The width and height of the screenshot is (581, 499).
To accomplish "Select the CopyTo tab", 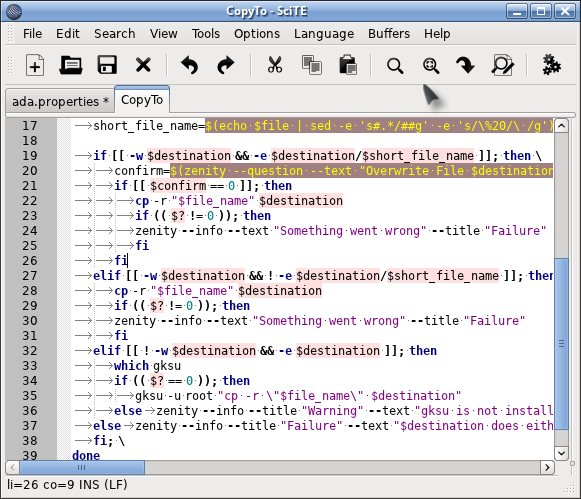I will 142,100.
